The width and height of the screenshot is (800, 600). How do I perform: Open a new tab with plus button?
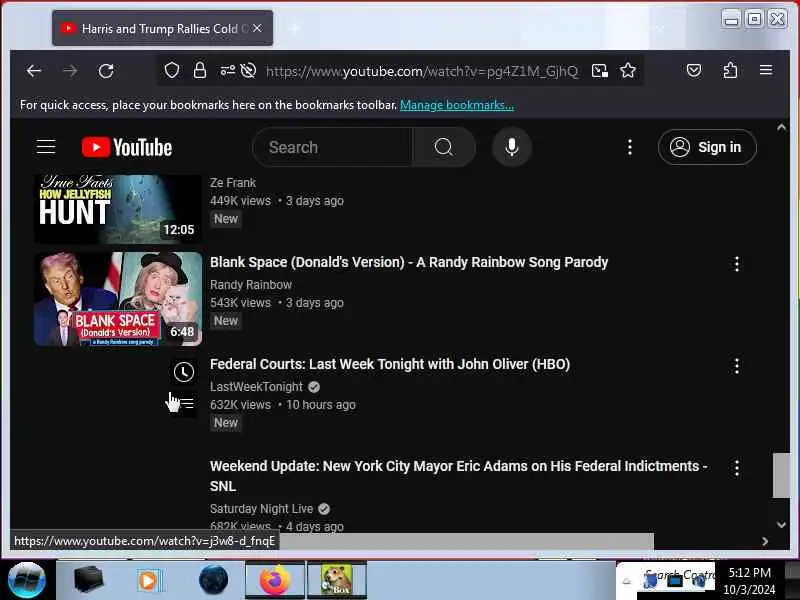point(294,29)
